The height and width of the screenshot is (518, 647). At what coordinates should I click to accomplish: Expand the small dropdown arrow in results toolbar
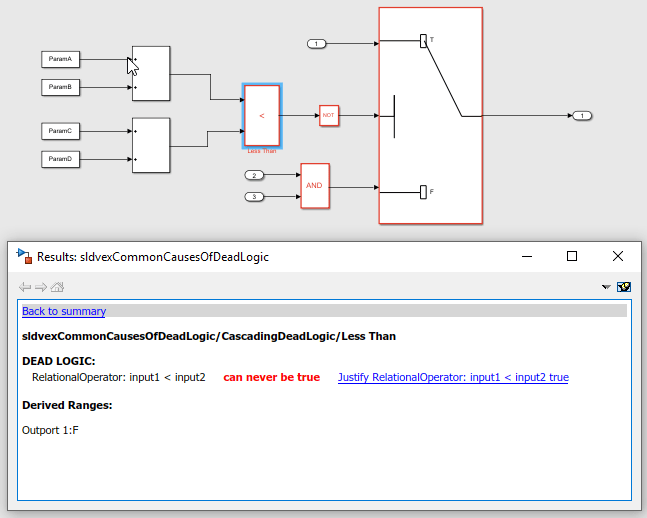coord(606,287)
